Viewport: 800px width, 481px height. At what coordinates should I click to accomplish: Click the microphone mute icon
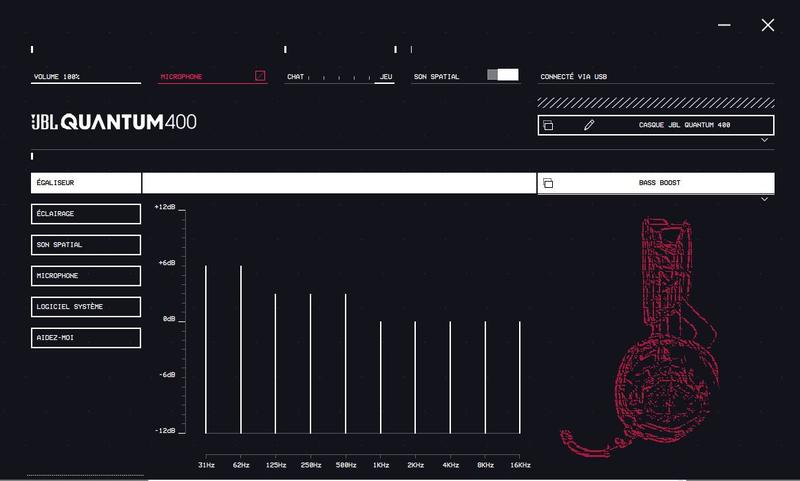point(260,76)
